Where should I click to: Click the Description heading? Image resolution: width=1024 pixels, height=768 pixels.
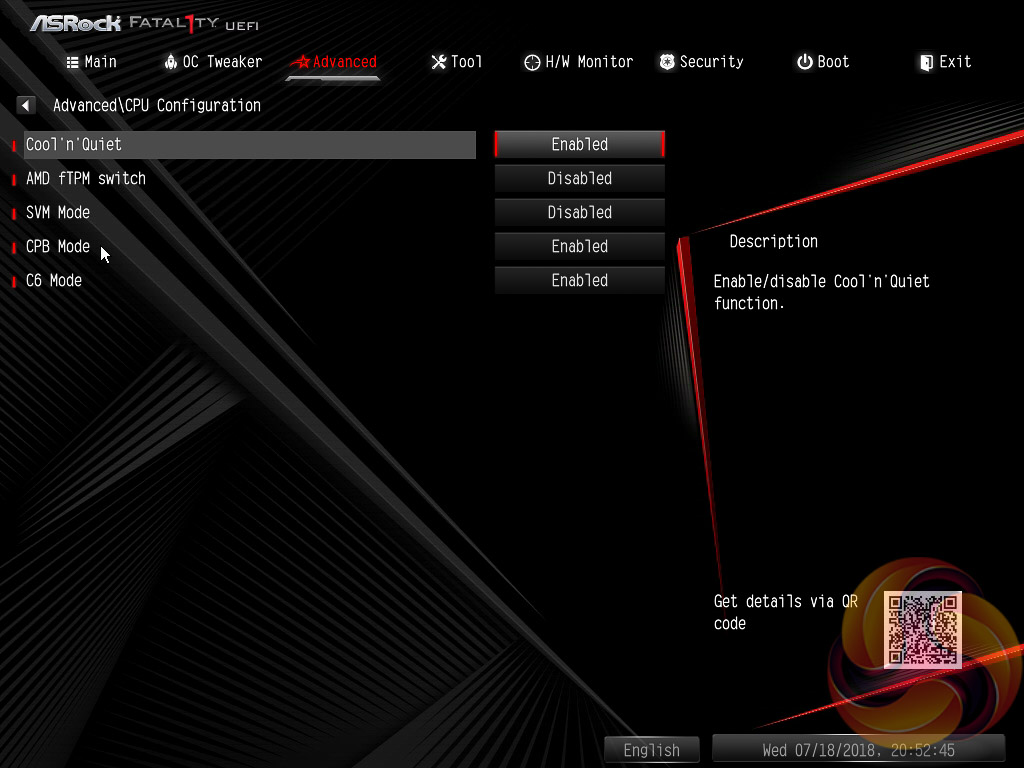click(773, 242)
